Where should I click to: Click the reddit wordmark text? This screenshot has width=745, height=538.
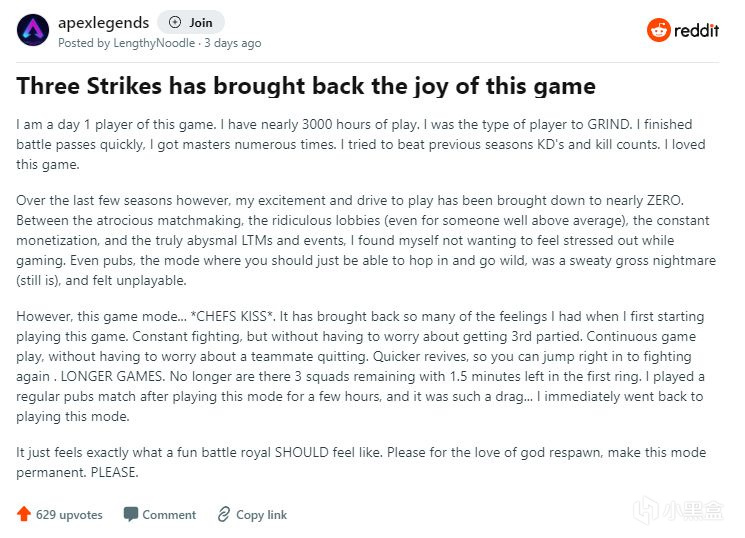pos(698,30)
